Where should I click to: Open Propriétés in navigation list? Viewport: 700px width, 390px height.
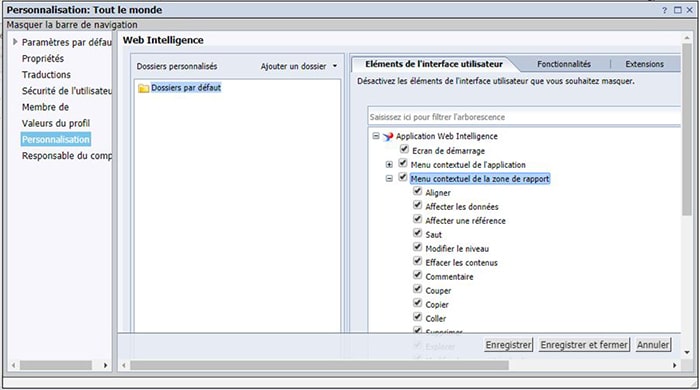coord(43,58)
